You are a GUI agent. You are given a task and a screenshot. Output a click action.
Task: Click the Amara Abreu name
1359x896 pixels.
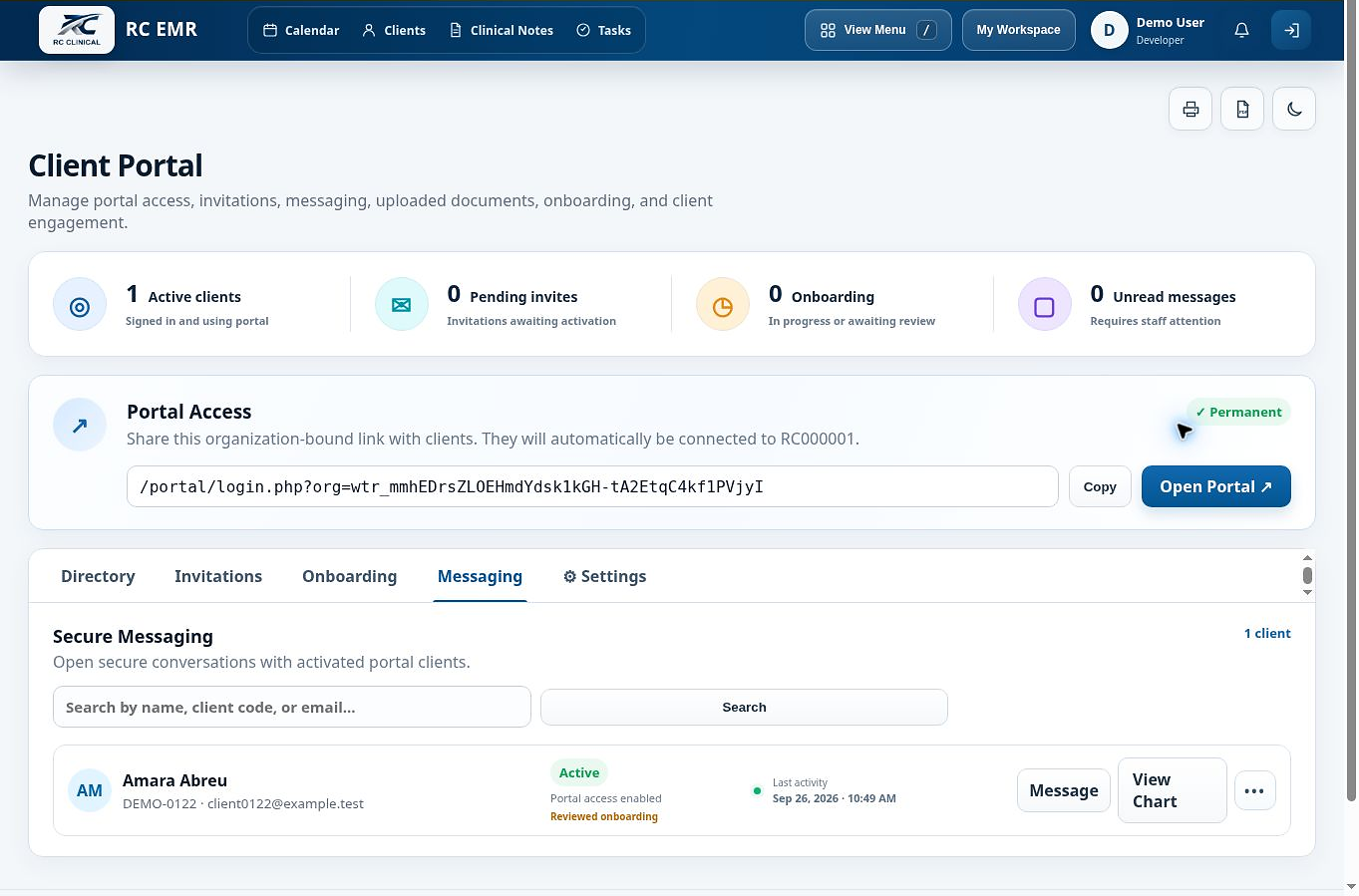pos(174,780)
